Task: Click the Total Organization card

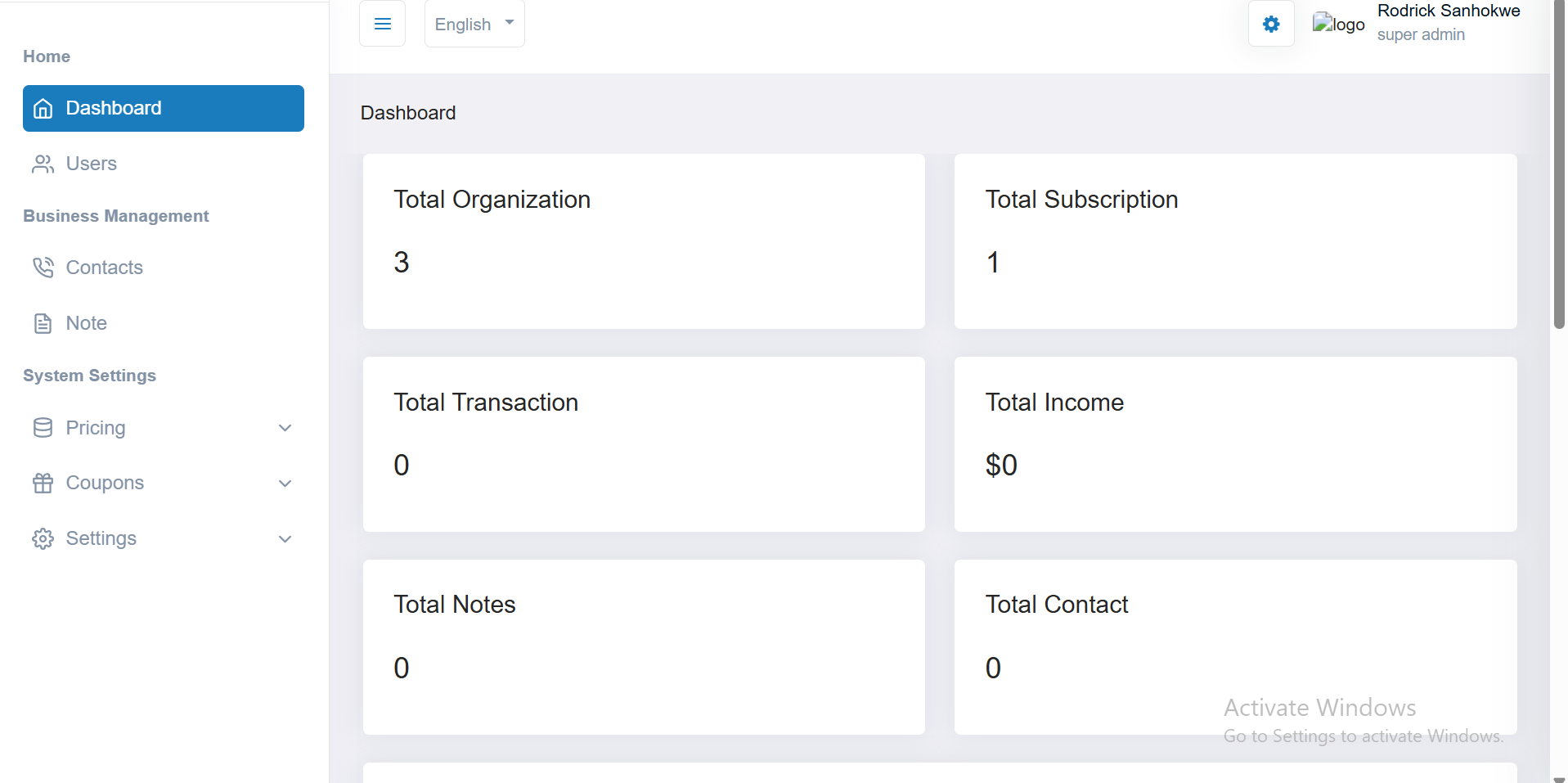Action: pos(644,241)
